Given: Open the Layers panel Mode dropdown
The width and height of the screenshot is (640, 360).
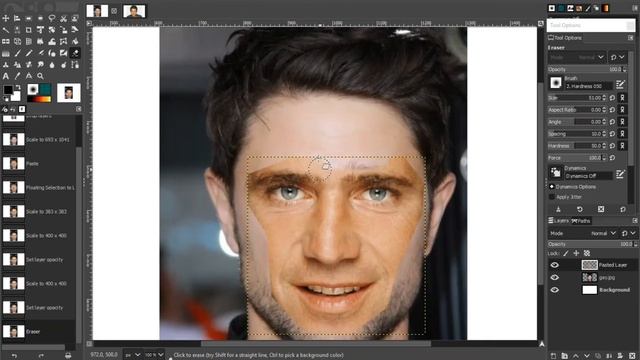Looking at the screenshot, I should [583, 233].
